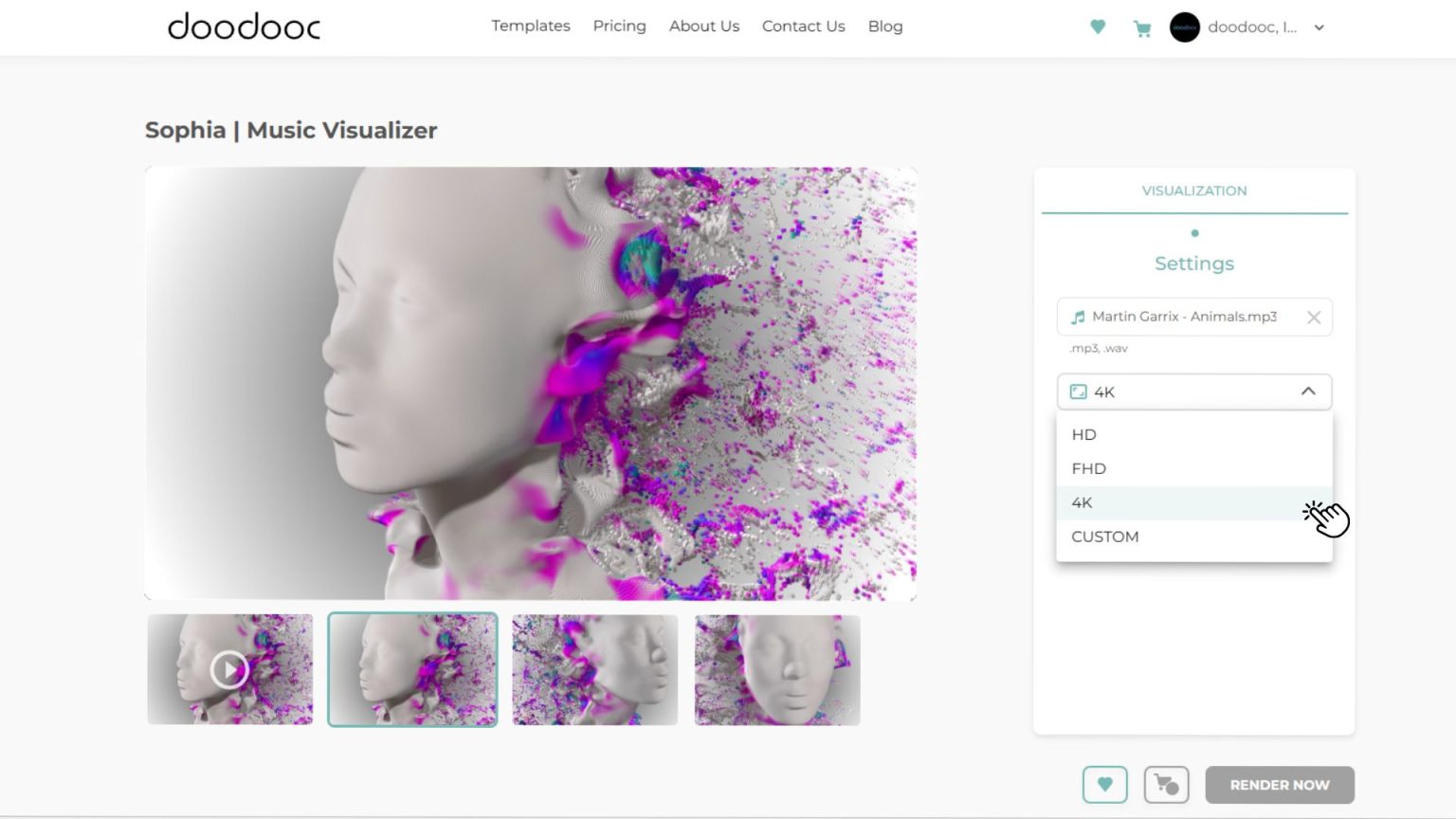Screen dimensions: 1456x819
Task: Click the doodooc profile avatar
Action: (1184, 27)
